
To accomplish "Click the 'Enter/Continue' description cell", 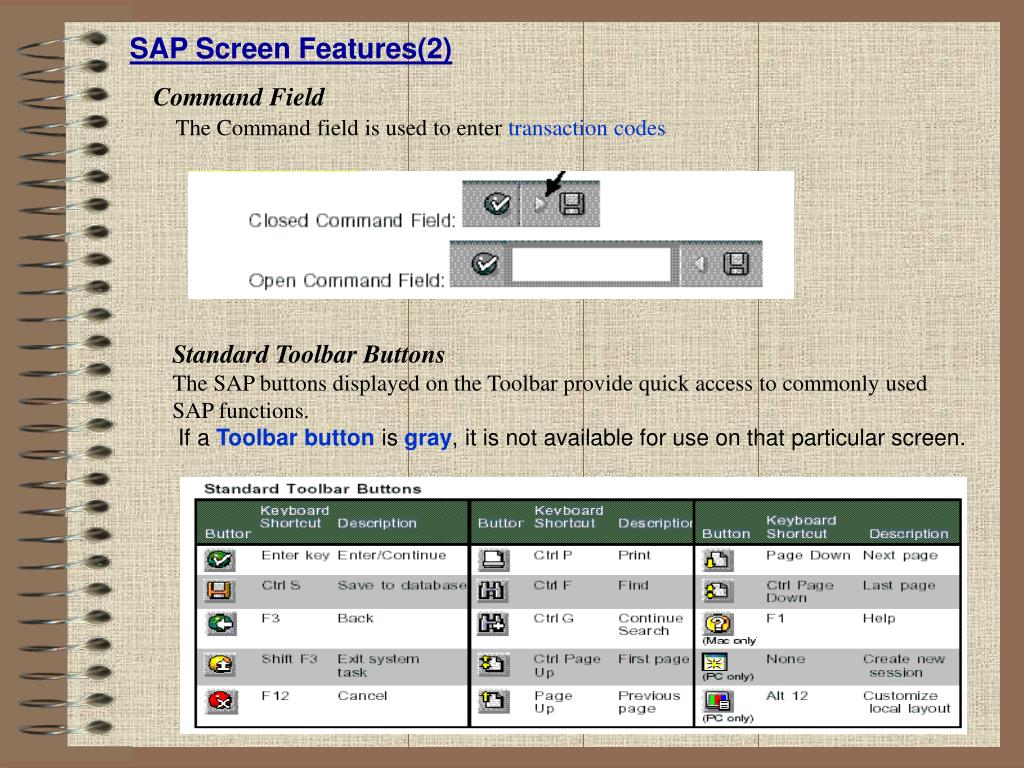I will coord(392,555).
